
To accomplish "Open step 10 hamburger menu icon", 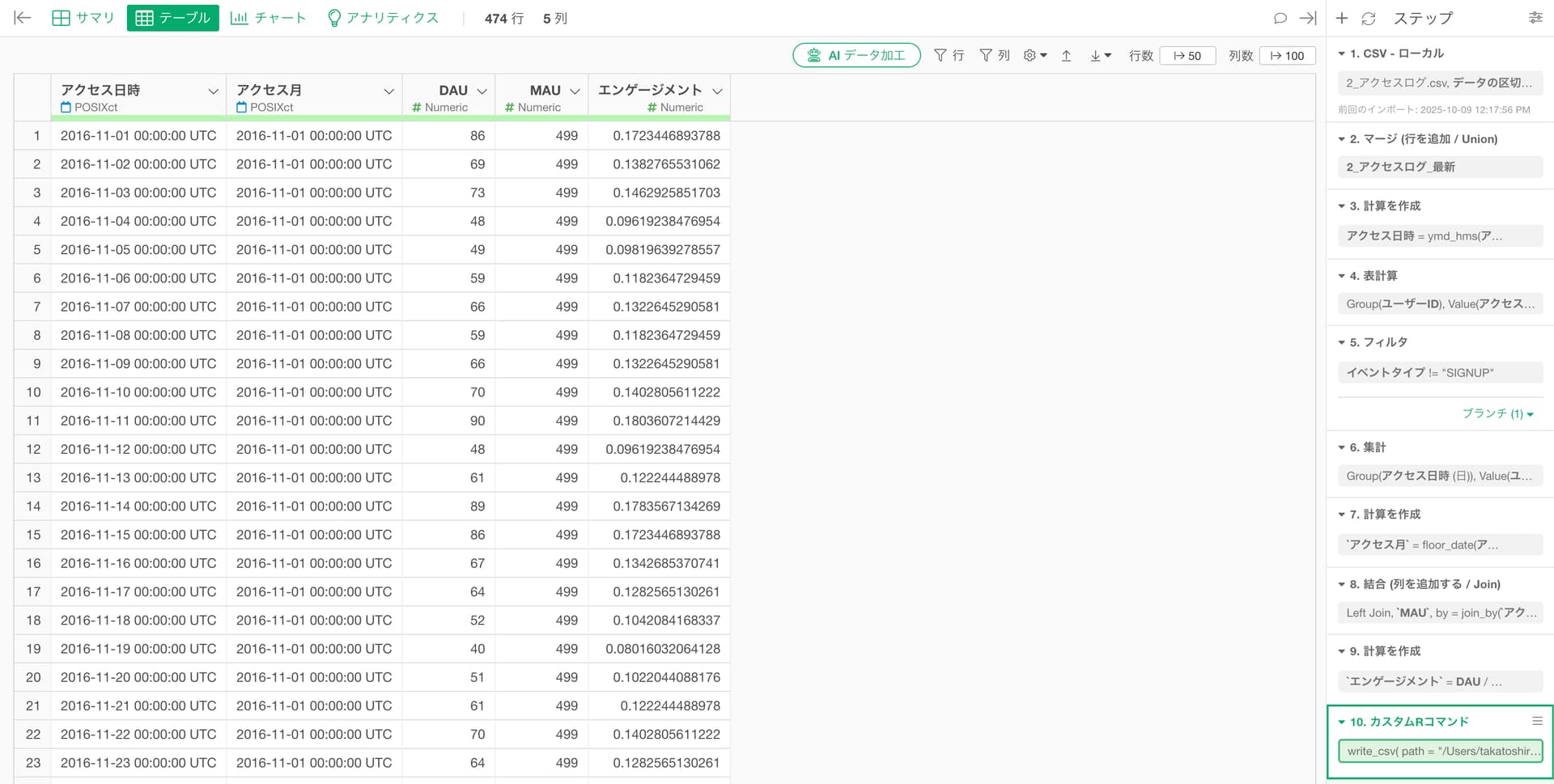I will coord(1537,721).
